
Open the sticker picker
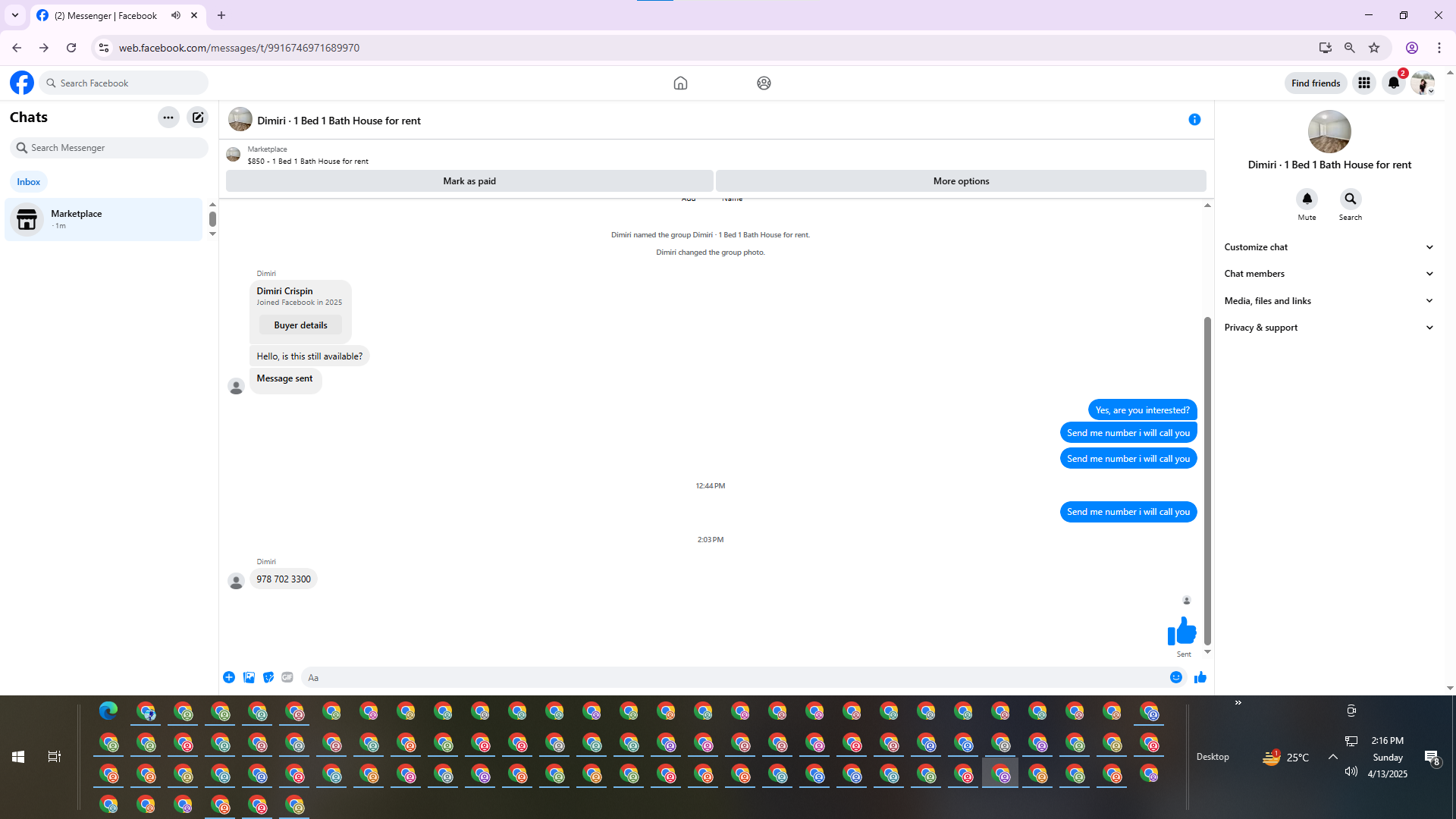click(x=268, y=677)
